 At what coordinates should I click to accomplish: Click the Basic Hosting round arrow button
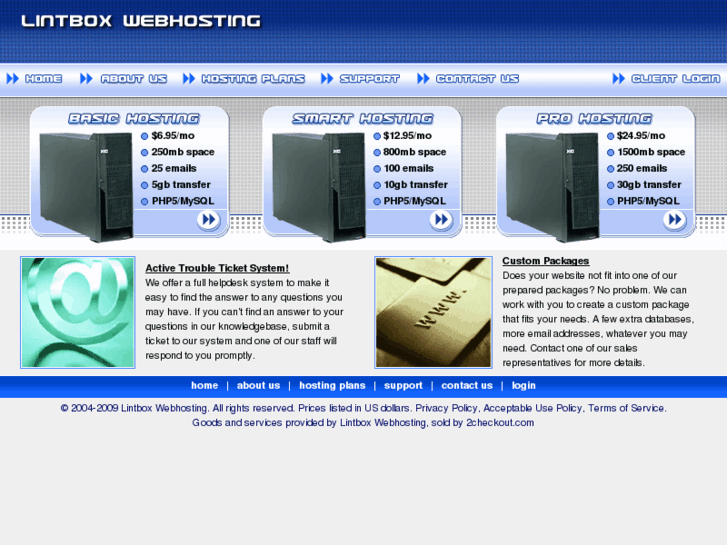tap(209, 220)
